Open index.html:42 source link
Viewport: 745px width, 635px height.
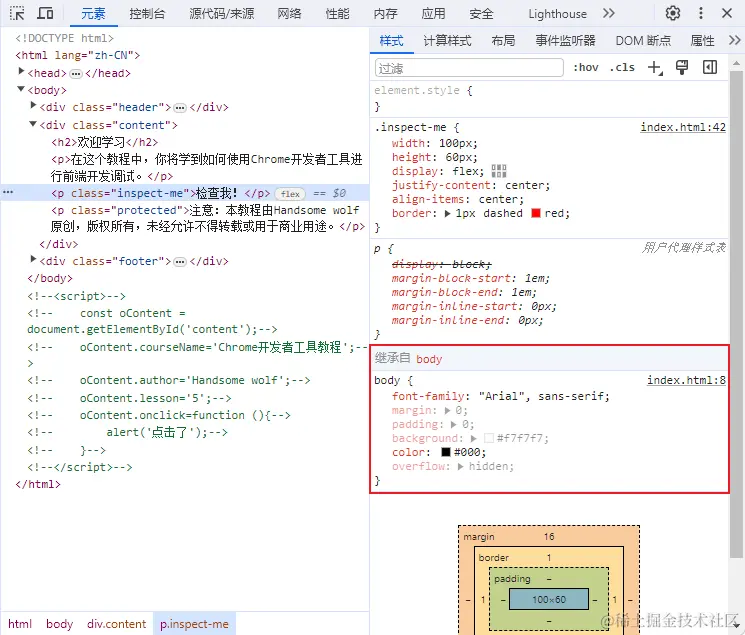(683, 127)
